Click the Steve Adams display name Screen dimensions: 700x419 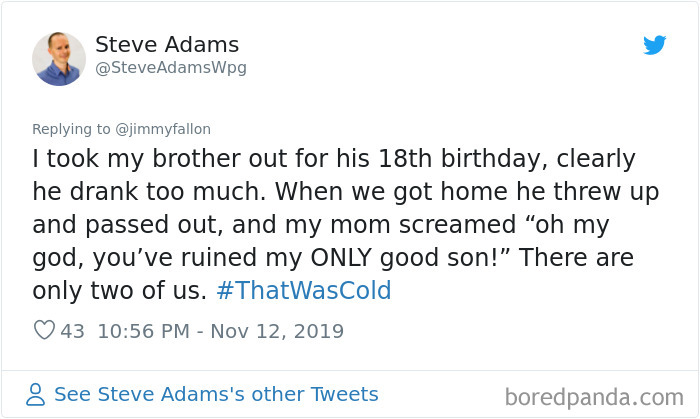167,45
